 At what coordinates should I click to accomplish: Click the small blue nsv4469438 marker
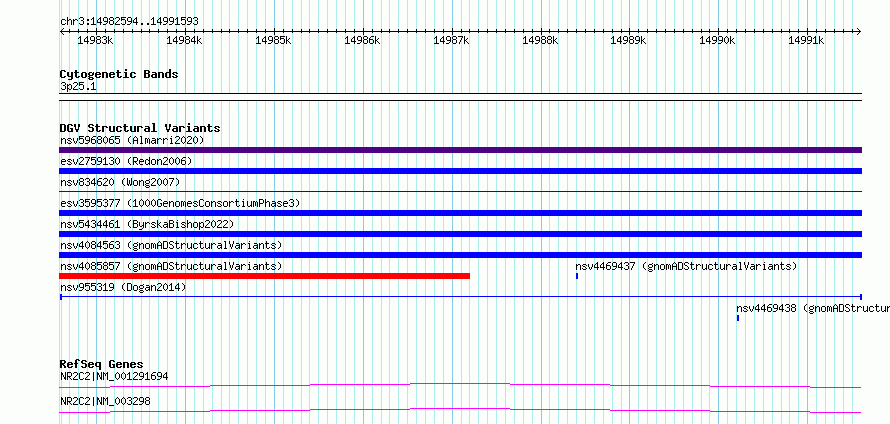tap(738, 318)
